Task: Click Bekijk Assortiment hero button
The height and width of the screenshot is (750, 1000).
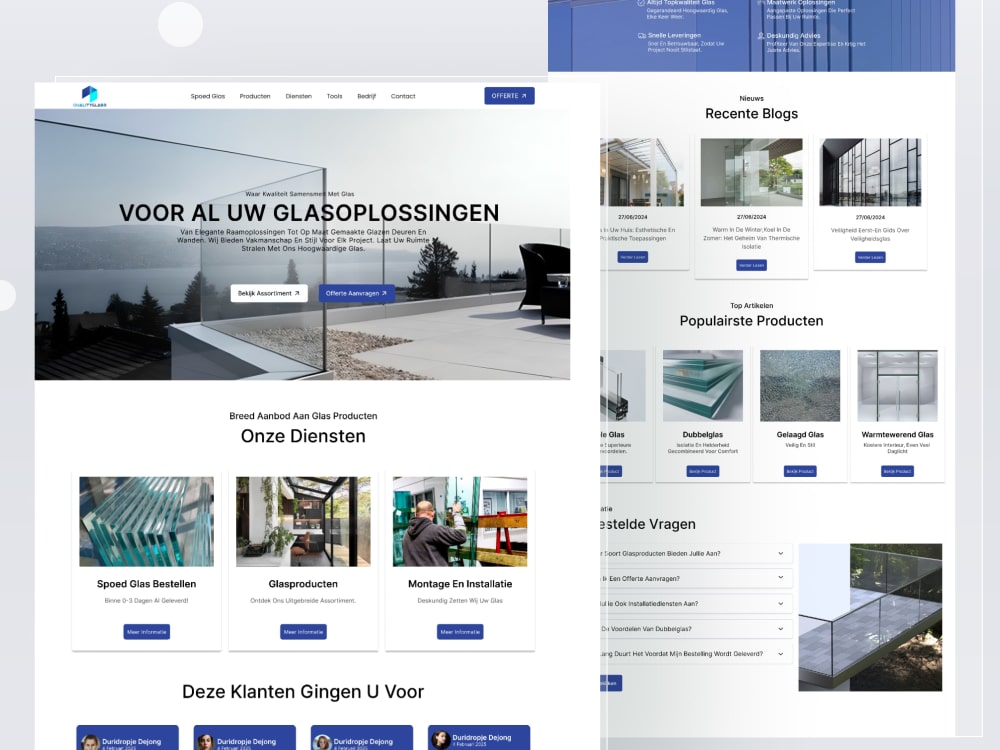Action: pyautogui.click(x=269, y=293)
